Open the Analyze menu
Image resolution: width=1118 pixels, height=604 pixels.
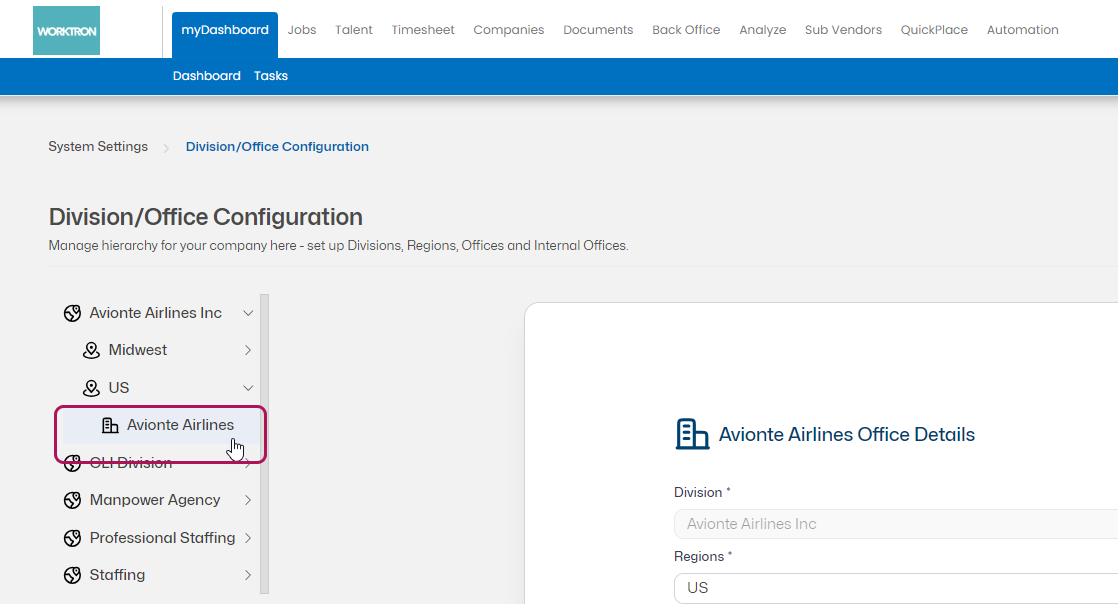(x=762, y=30)
